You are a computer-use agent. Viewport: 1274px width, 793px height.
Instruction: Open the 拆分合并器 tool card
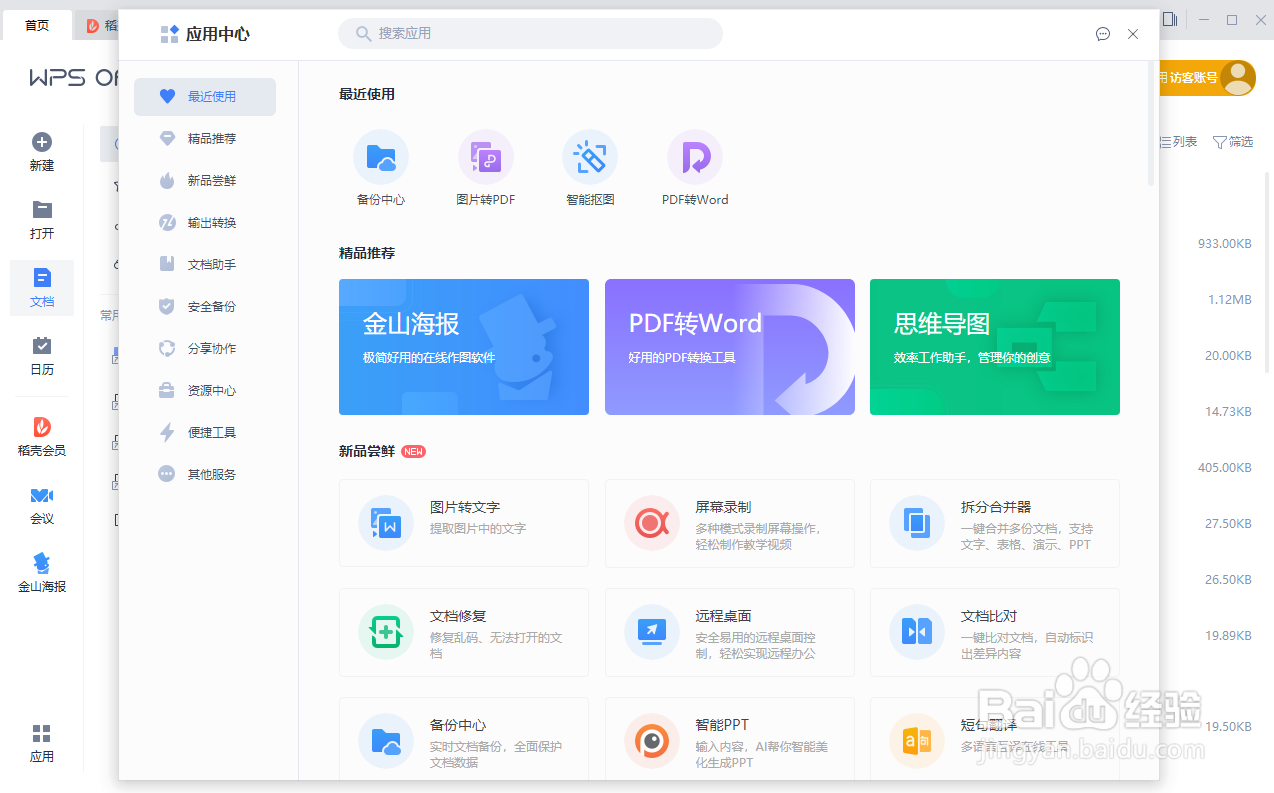click(995, 523)
